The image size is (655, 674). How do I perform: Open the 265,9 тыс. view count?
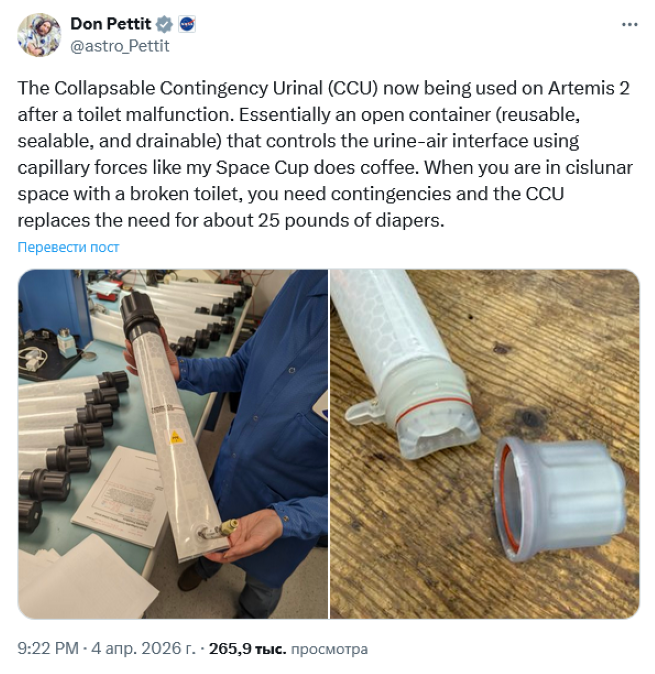click(x=248, y=649)
